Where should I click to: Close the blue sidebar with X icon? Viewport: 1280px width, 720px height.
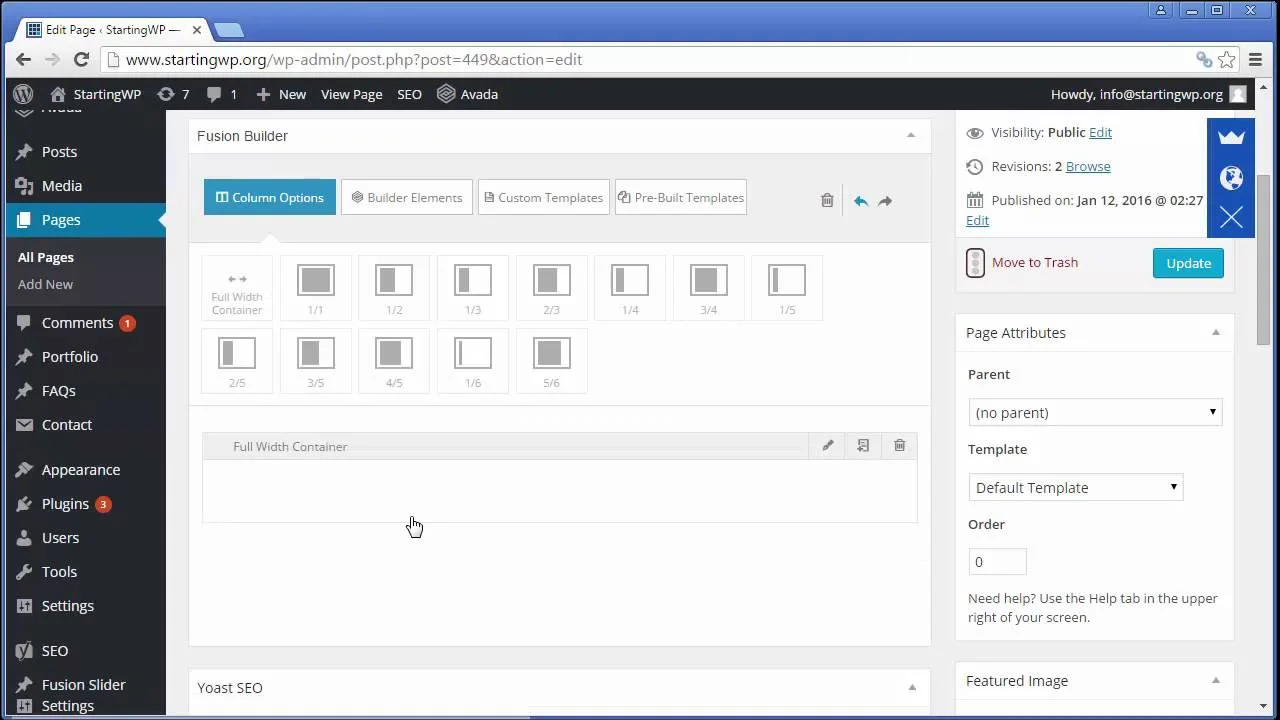coord(1231,217)
